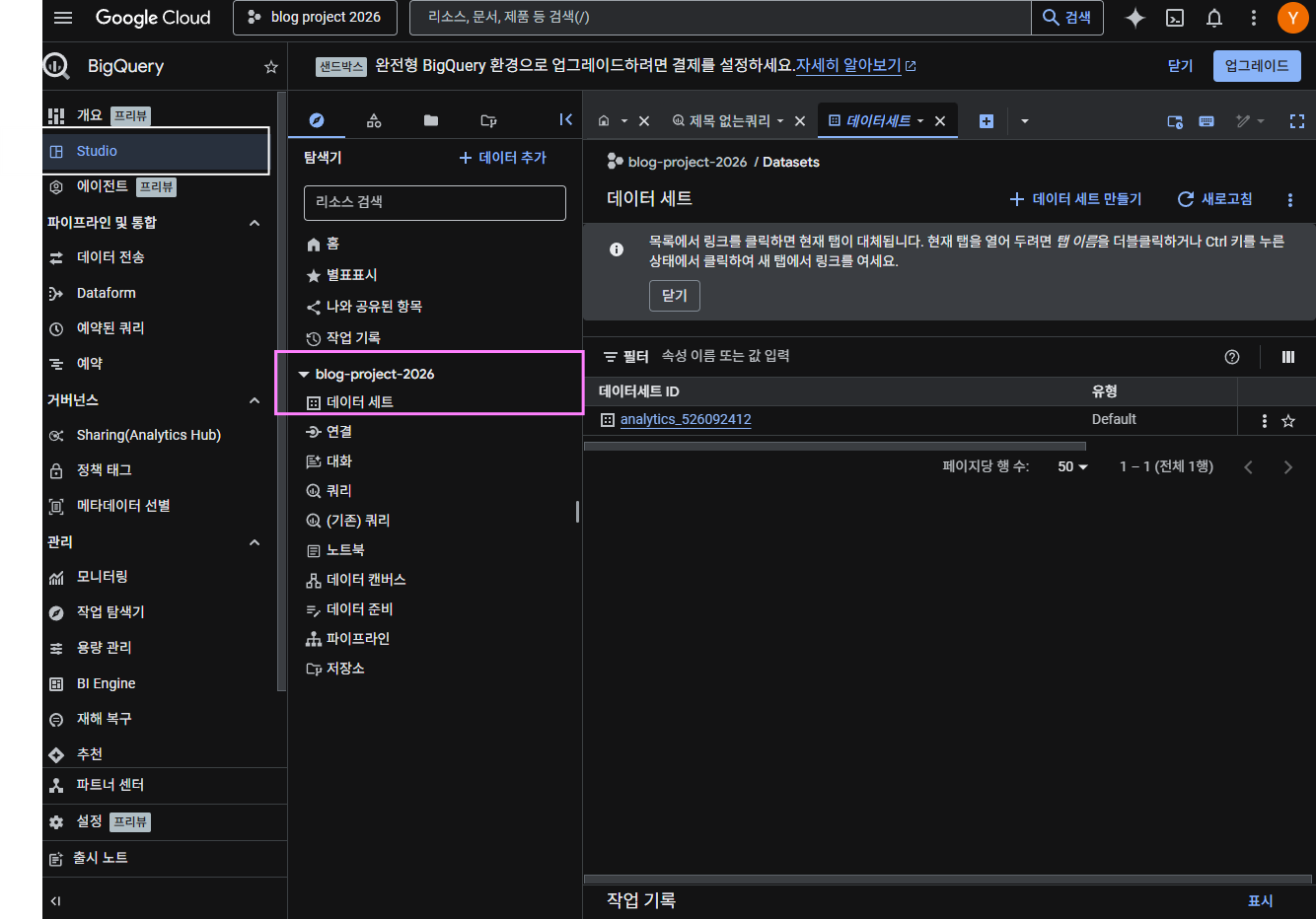Viewport: 1316px width, 919px height.
Task: Open the new-tab options dropdown arrow
Action: [1025, 121]
